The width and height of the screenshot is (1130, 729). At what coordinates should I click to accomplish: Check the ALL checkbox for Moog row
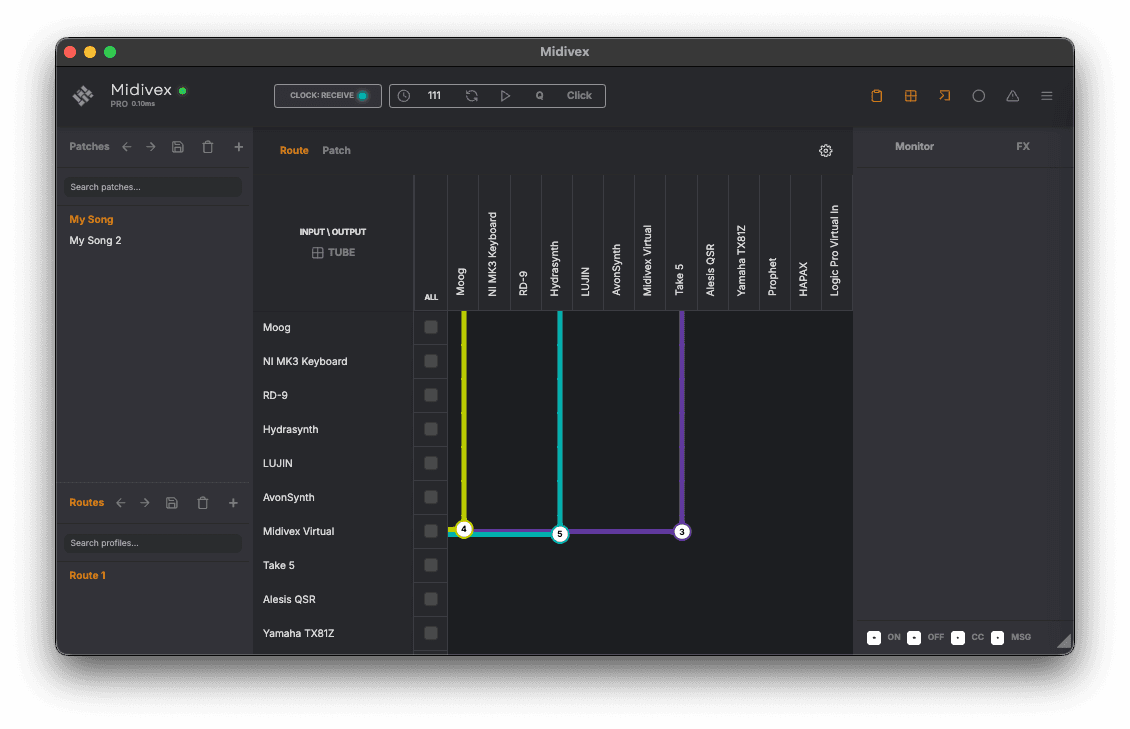430,327
